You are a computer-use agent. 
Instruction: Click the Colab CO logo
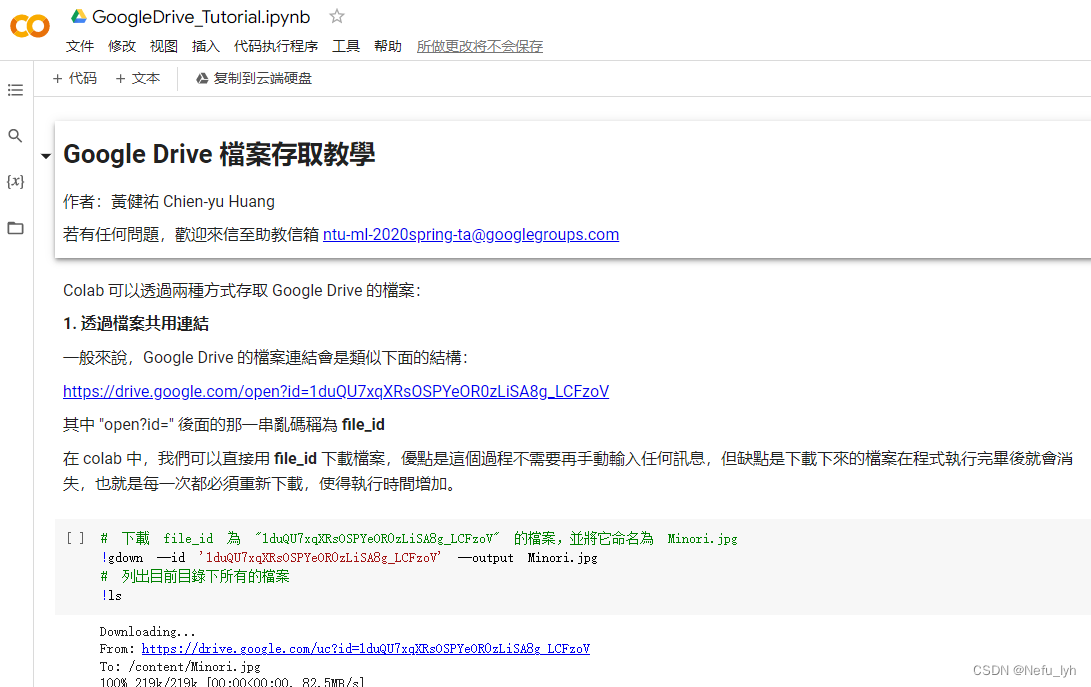point(29,27)
